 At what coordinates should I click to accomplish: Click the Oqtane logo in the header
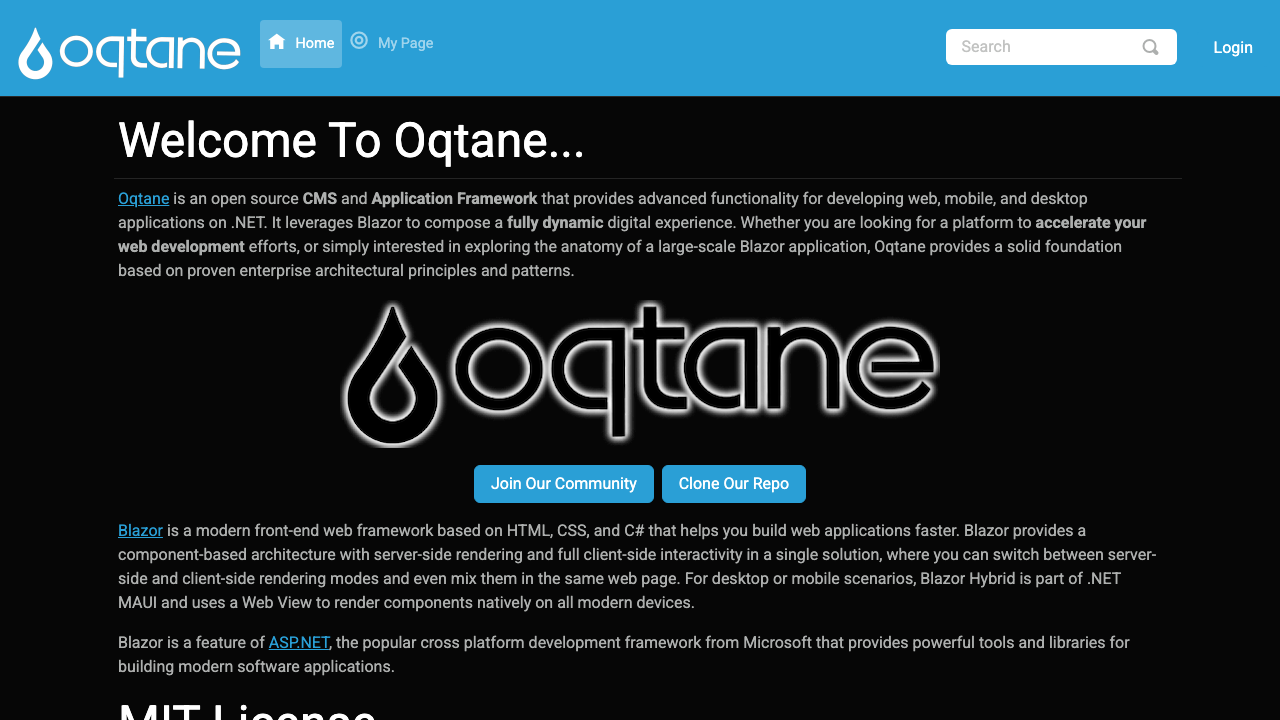point(129,52)
